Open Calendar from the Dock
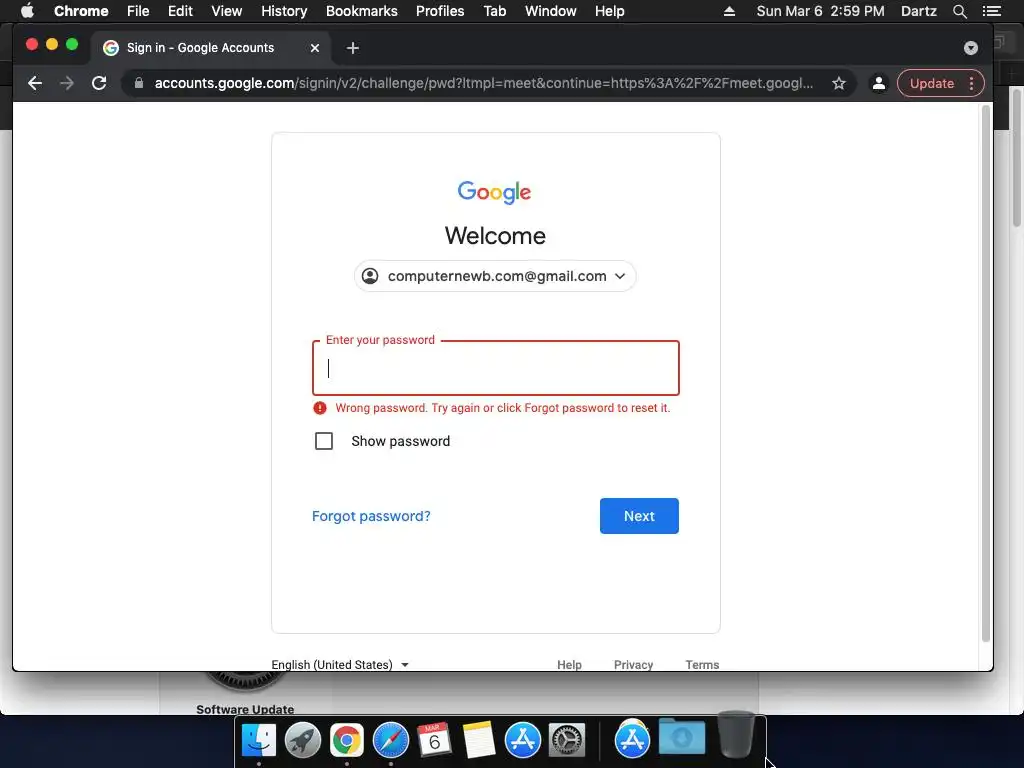The image size is (1024, 768). (434, 740)
